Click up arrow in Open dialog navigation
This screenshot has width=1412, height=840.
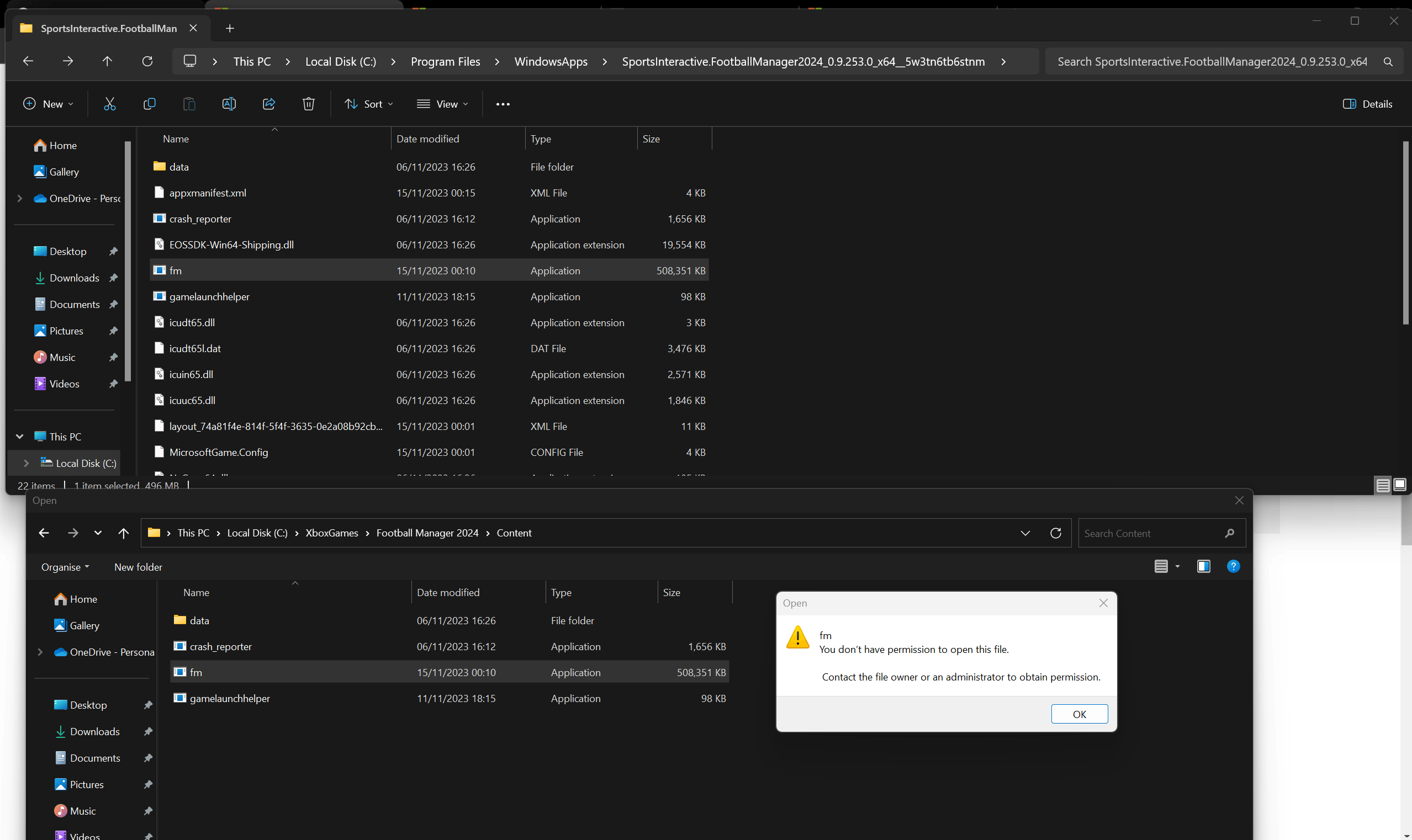tap(124, 533)
